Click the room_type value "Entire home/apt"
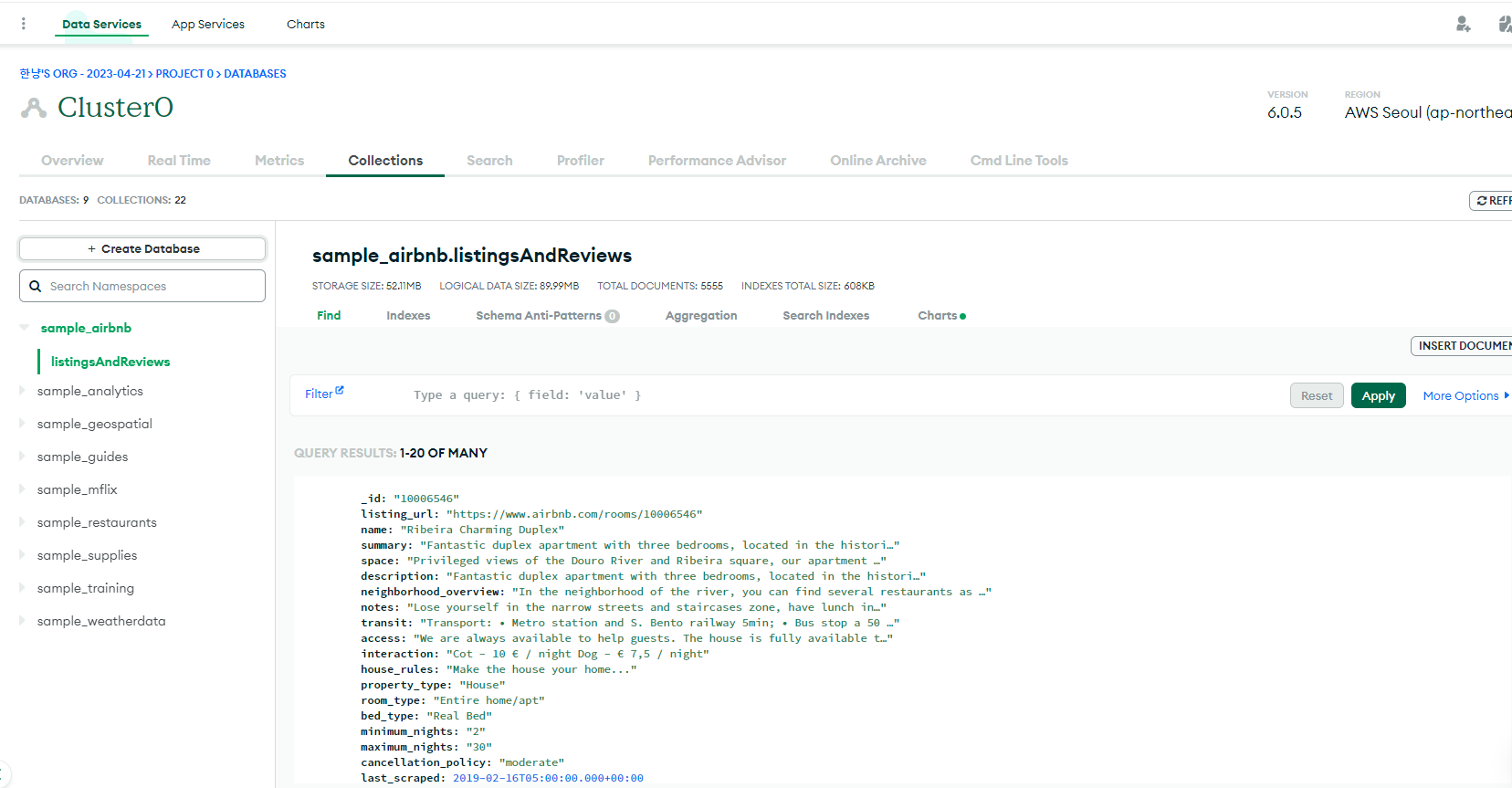Viewport: 1512px width, 788px height. [x=488, y=700]
